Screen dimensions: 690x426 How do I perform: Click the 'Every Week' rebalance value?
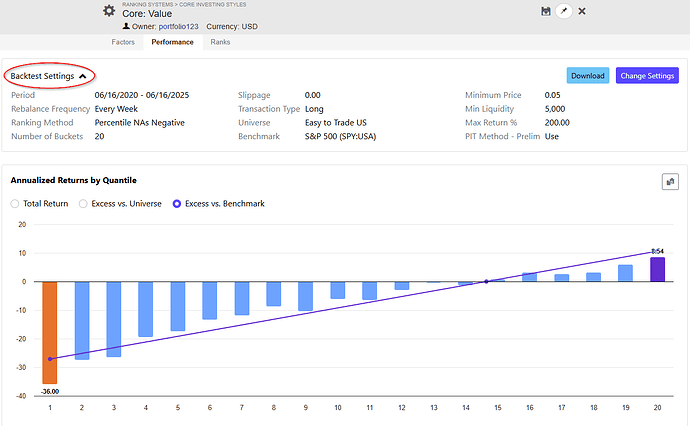tap(116, 109)
